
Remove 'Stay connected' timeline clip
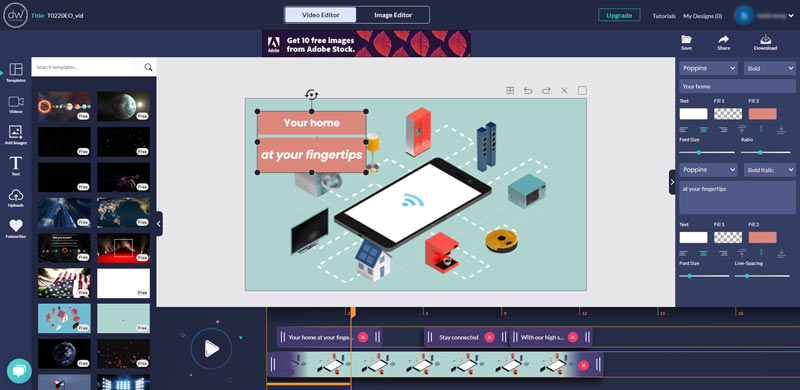pyautogui.click(x=489, y=337)
